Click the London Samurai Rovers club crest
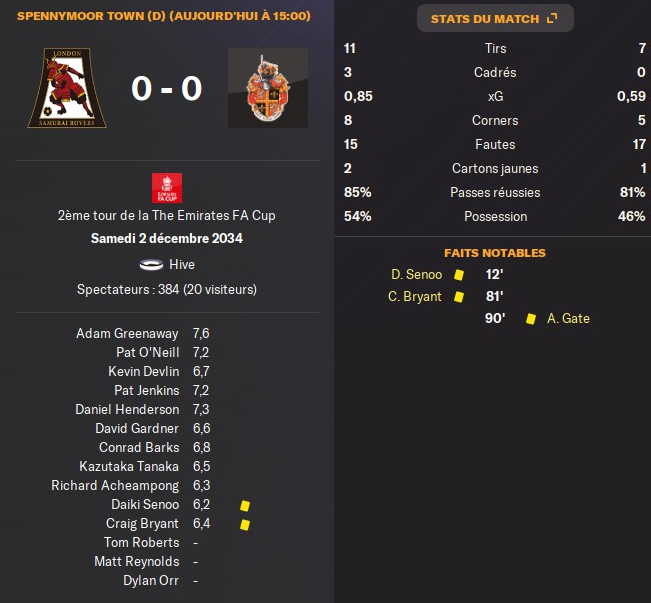This screenshot has width=651, height=603. [67, 89]
